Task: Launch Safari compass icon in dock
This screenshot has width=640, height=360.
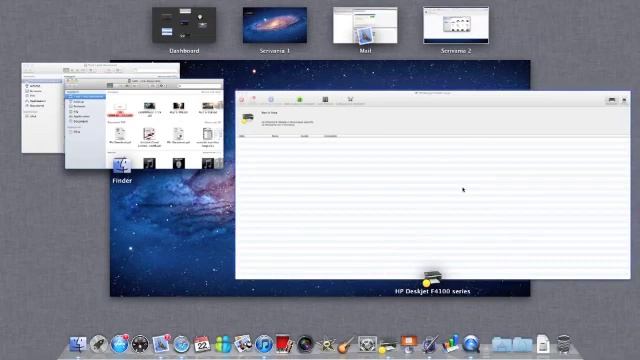Action: pyautogui.click(x=182, y=344)
